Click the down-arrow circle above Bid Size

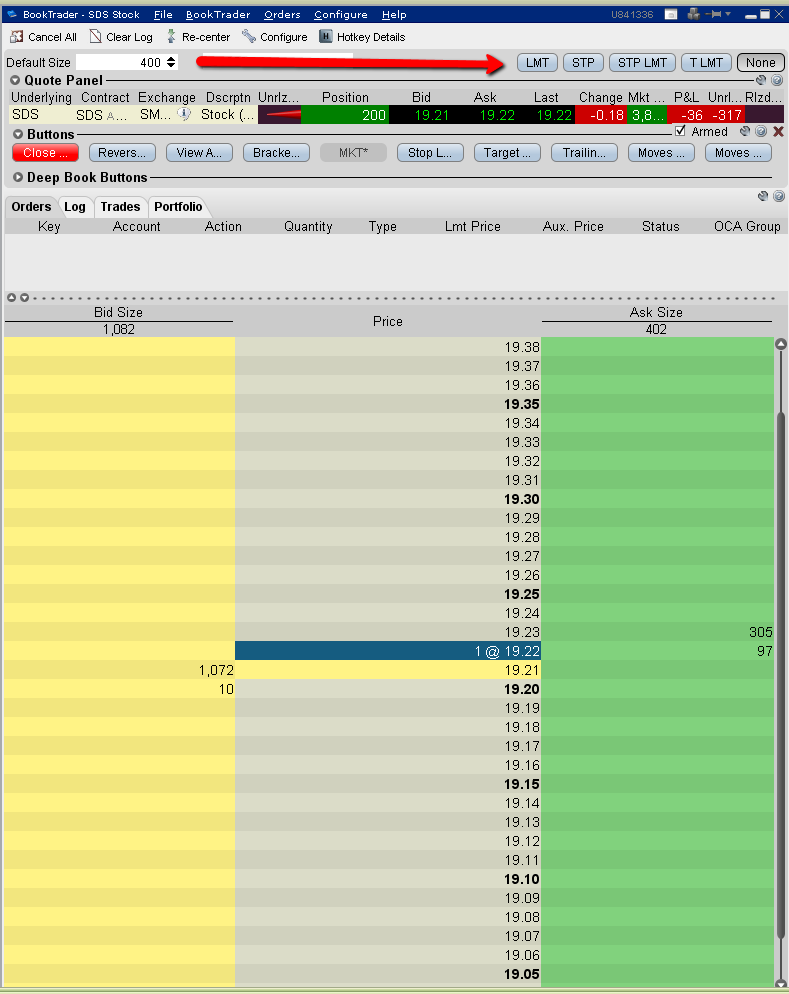pos(24,297)
